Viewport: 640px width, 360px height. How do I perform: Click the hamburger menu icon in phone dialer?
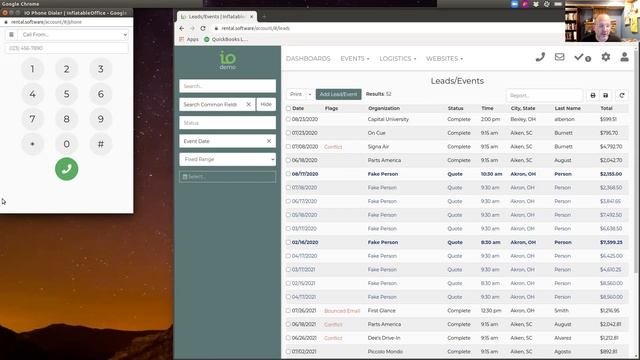(x=11, y=35)
